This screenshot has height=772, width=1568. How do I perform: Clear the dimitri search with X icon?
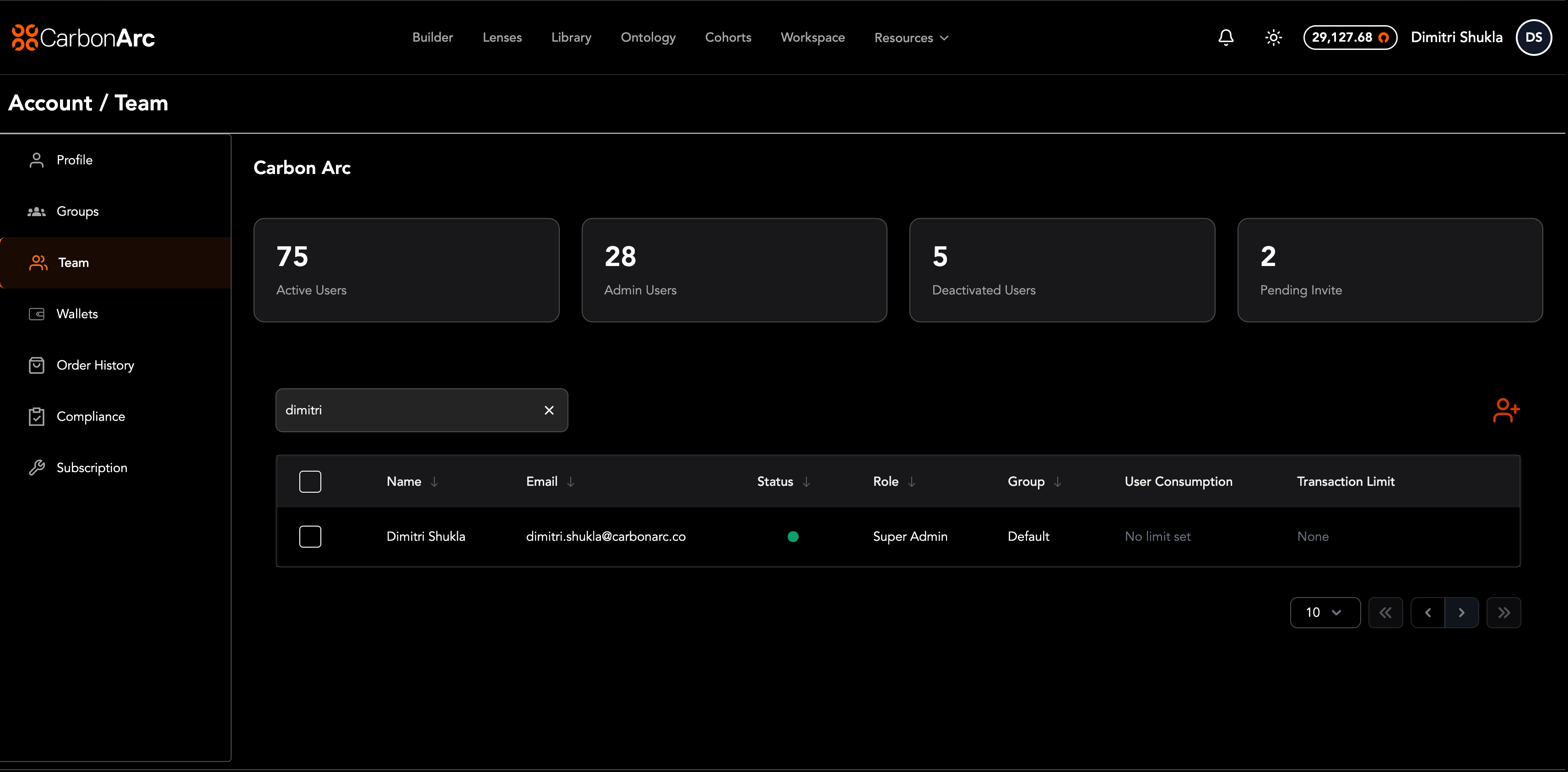[549, 410]
